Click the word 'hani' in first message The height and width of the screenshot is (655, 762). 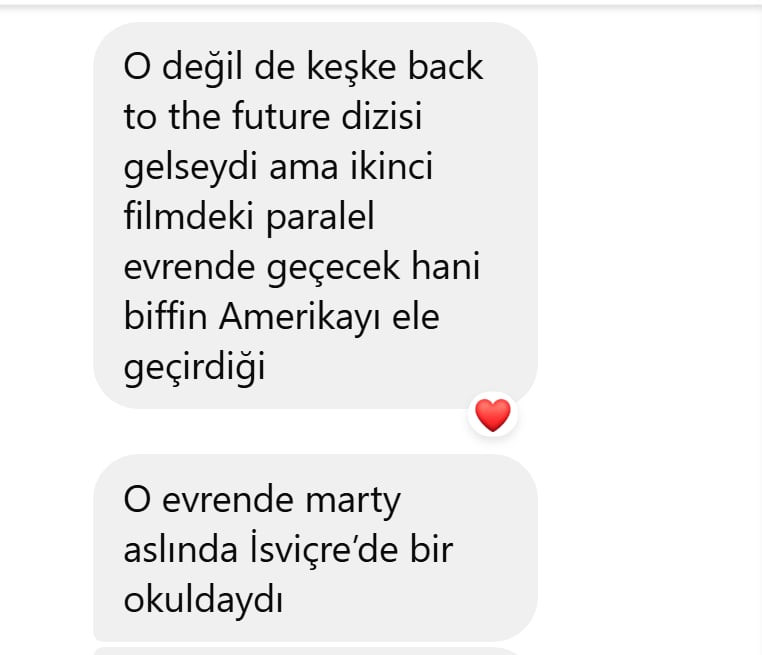[x=446, y=266]
